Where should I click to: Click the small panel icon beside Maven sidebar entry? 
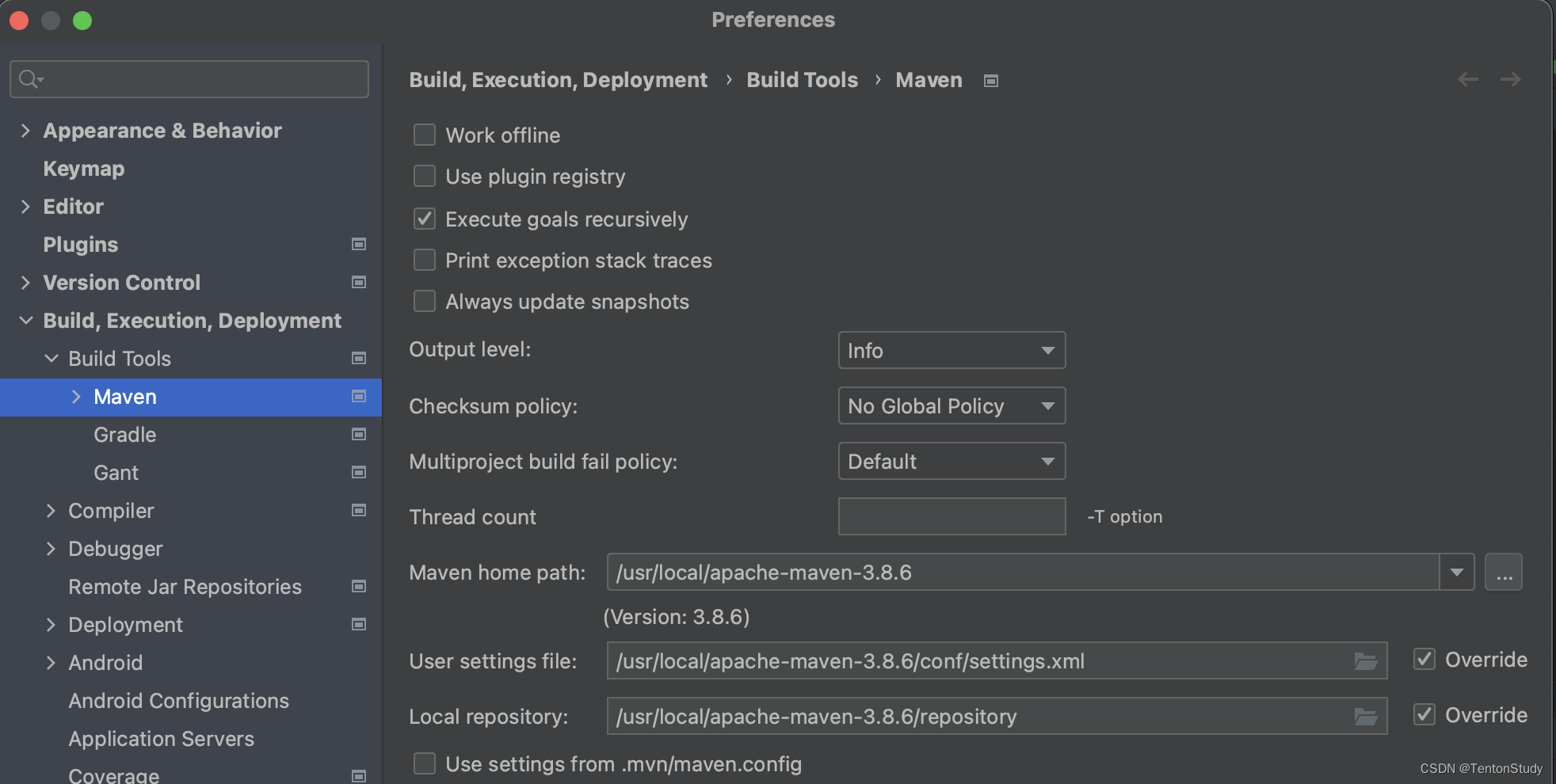[x=358, y=397]
